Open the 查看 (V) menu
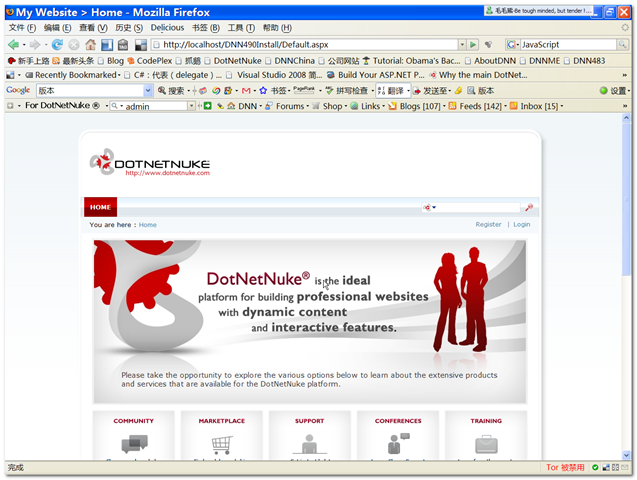 coord(93,28)
